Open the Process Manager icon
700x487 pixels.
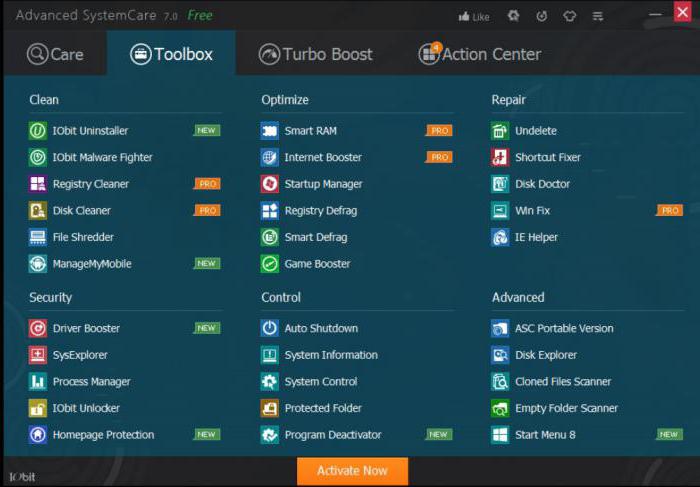[38, 381]
